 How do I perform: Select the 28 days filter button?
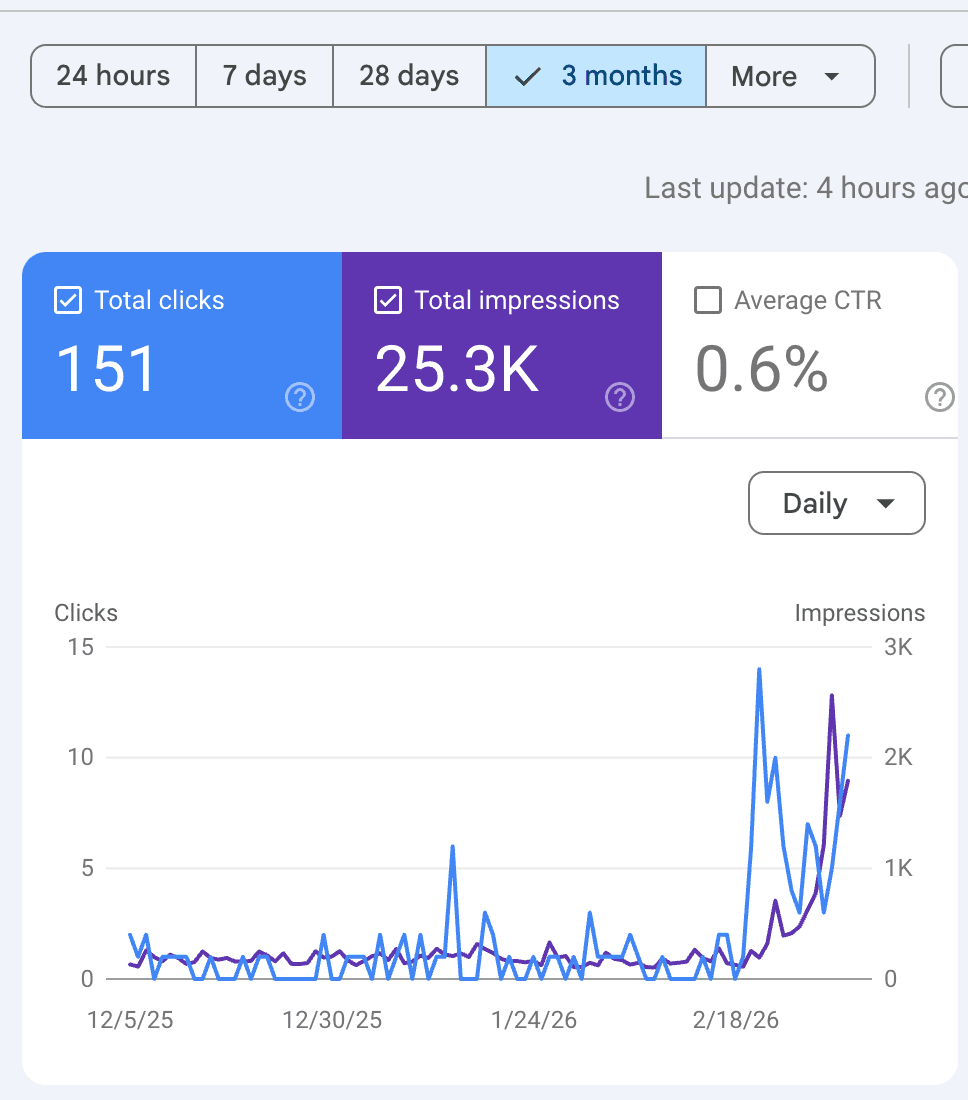point(409,75)
